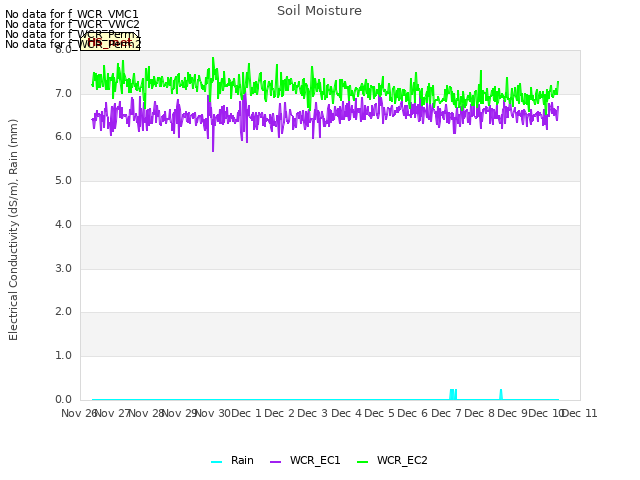
Task: Click the 0.0 y-axis tick label
Action: coord(63,400)
